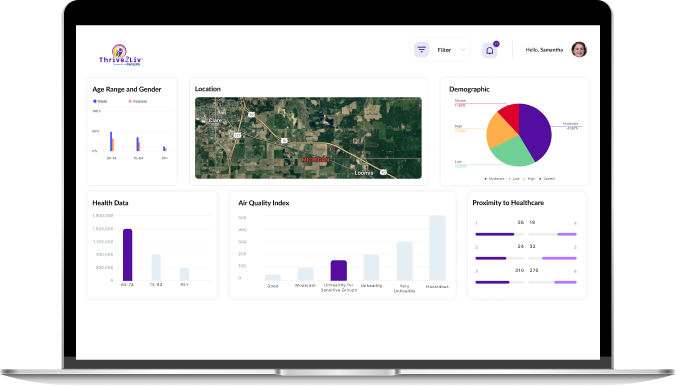Image resolution: width=676 pixels, height=386 pixels.
Task: Open the notifications bell icon
Action: (x=490, y=50)
